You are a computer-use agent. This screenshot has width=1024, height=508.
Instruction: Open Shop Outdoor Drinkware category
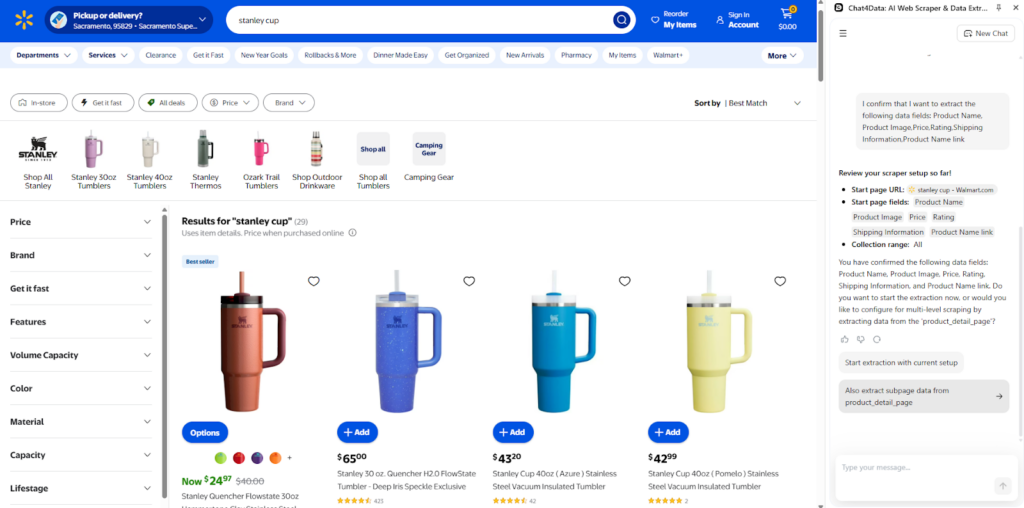317,162
